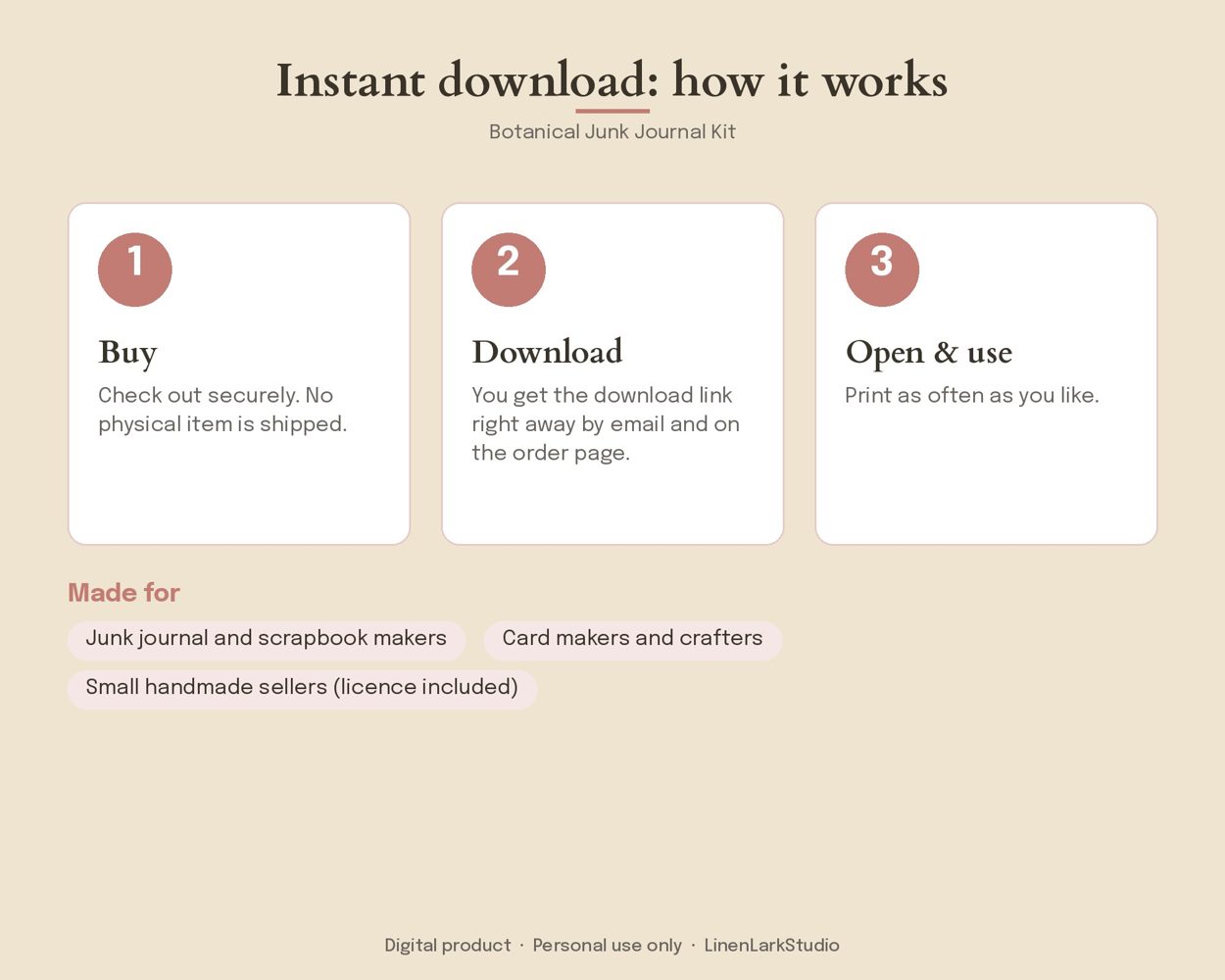The image size is (1225, 980).
Task: Click the Small handmade sellers licence tag
Action: click(x=302, y=688)
